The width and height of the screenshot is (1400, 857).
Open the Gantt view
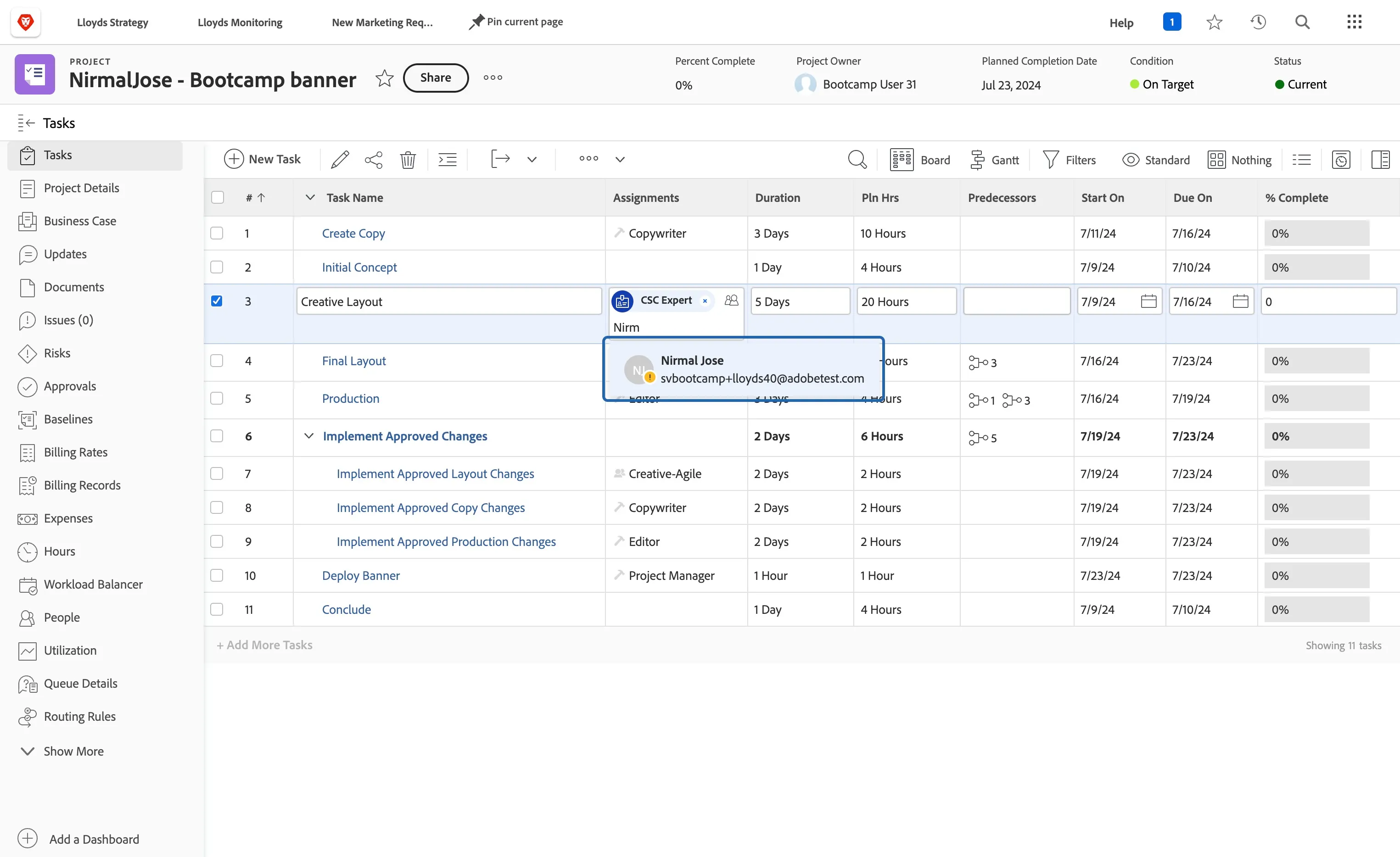click(994, 160)
